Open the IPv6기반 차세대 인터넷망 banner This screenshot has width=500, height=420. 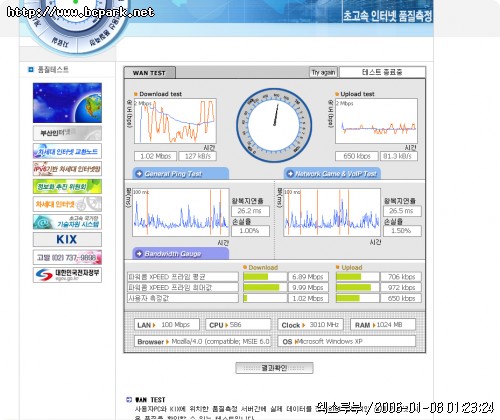pos(67,169)
